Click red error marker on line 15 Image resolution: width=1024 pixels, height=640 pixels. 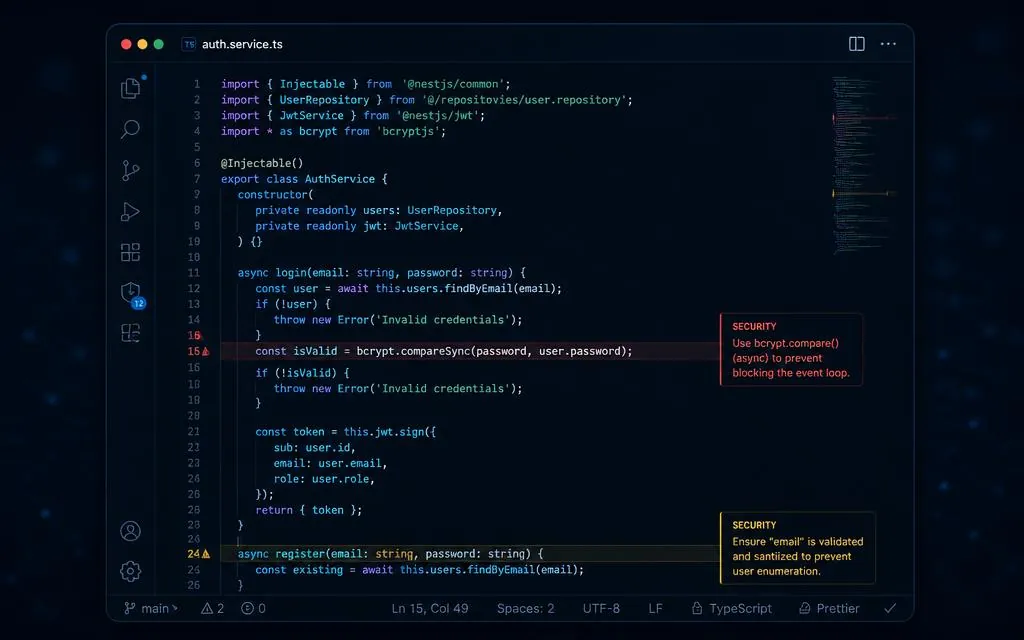[206, 351]
